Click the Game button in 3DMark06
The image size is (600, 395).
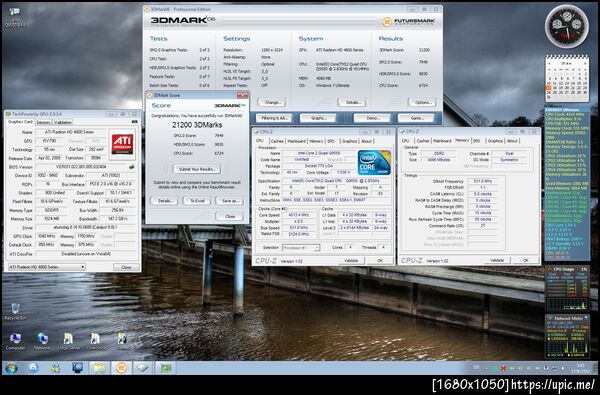click(x=416, y=118)
